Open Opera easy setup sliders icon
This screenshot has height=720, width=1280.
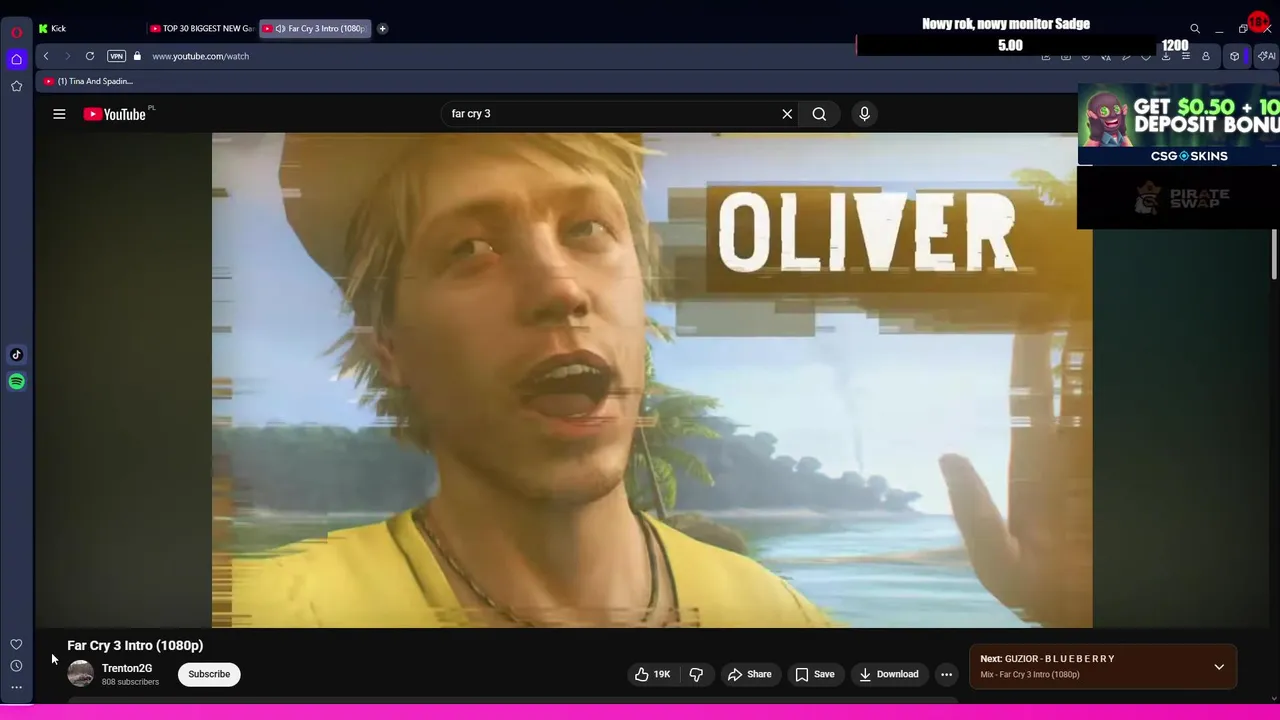1186,56
